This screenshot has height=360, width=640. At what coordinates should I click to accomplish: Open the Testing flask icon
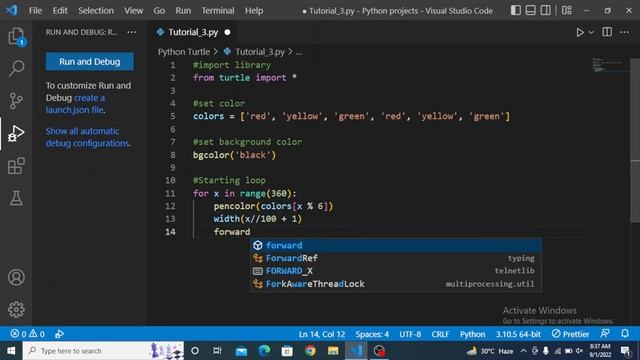[16, 198]
